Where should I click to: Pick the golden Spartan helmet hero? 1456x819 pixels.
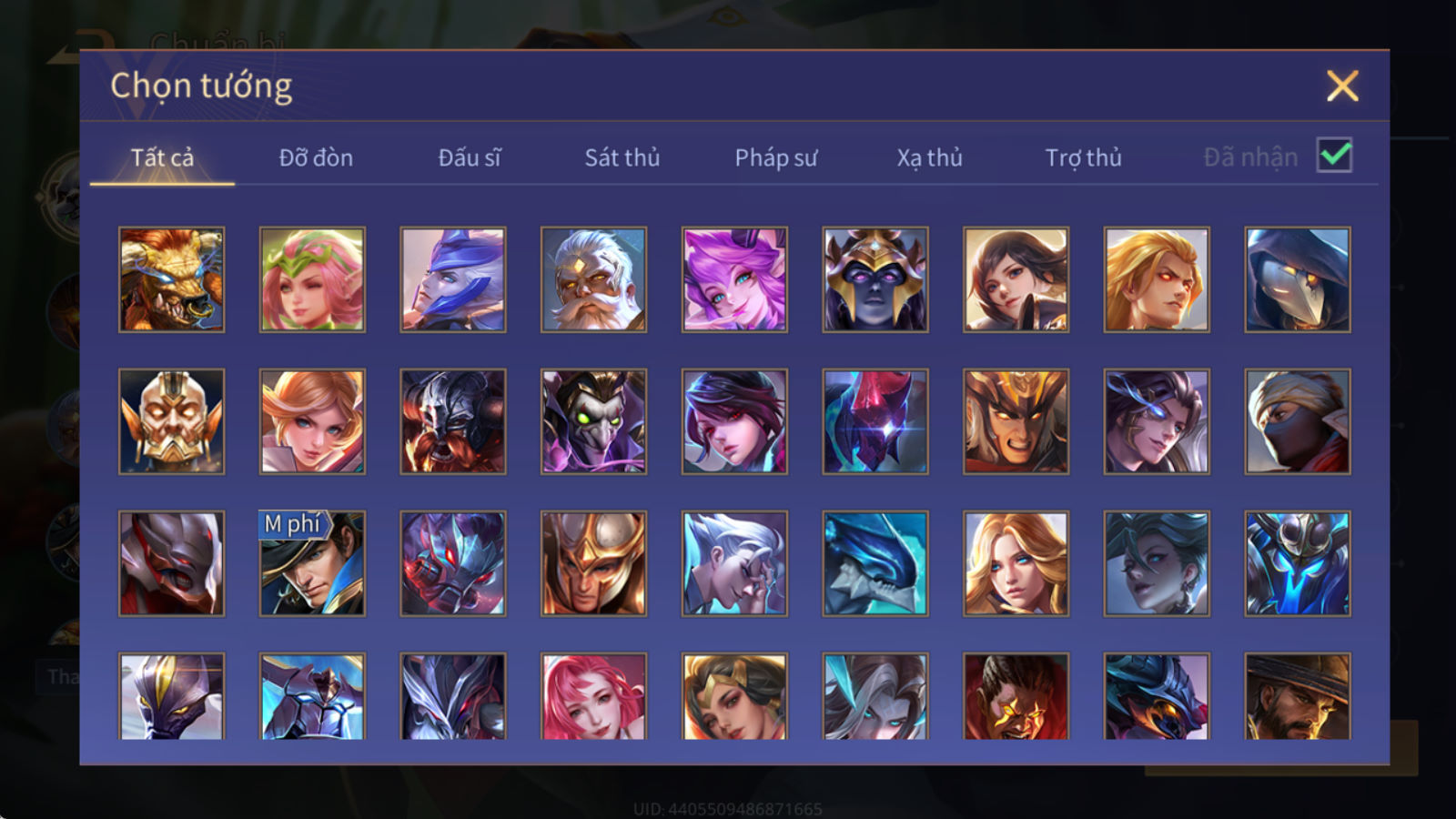(593, 563)
